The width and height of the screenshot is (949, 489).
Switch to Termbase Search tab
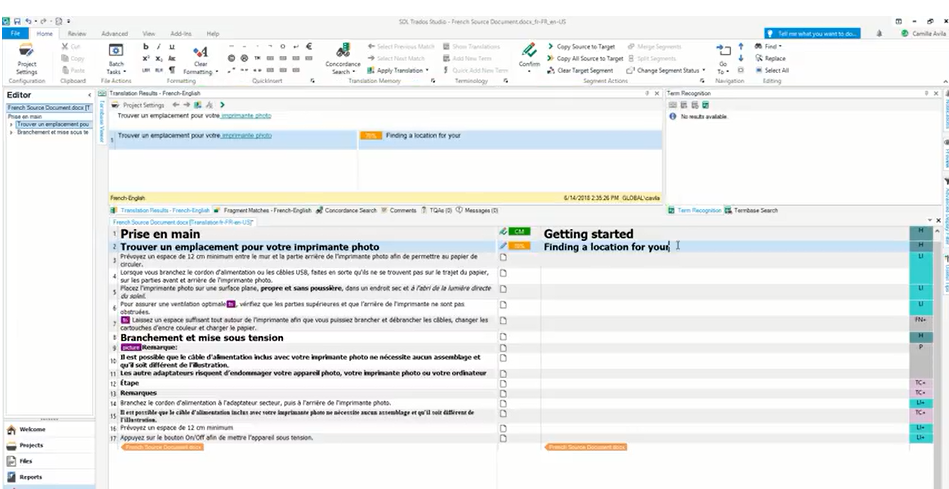coord(750,211)
